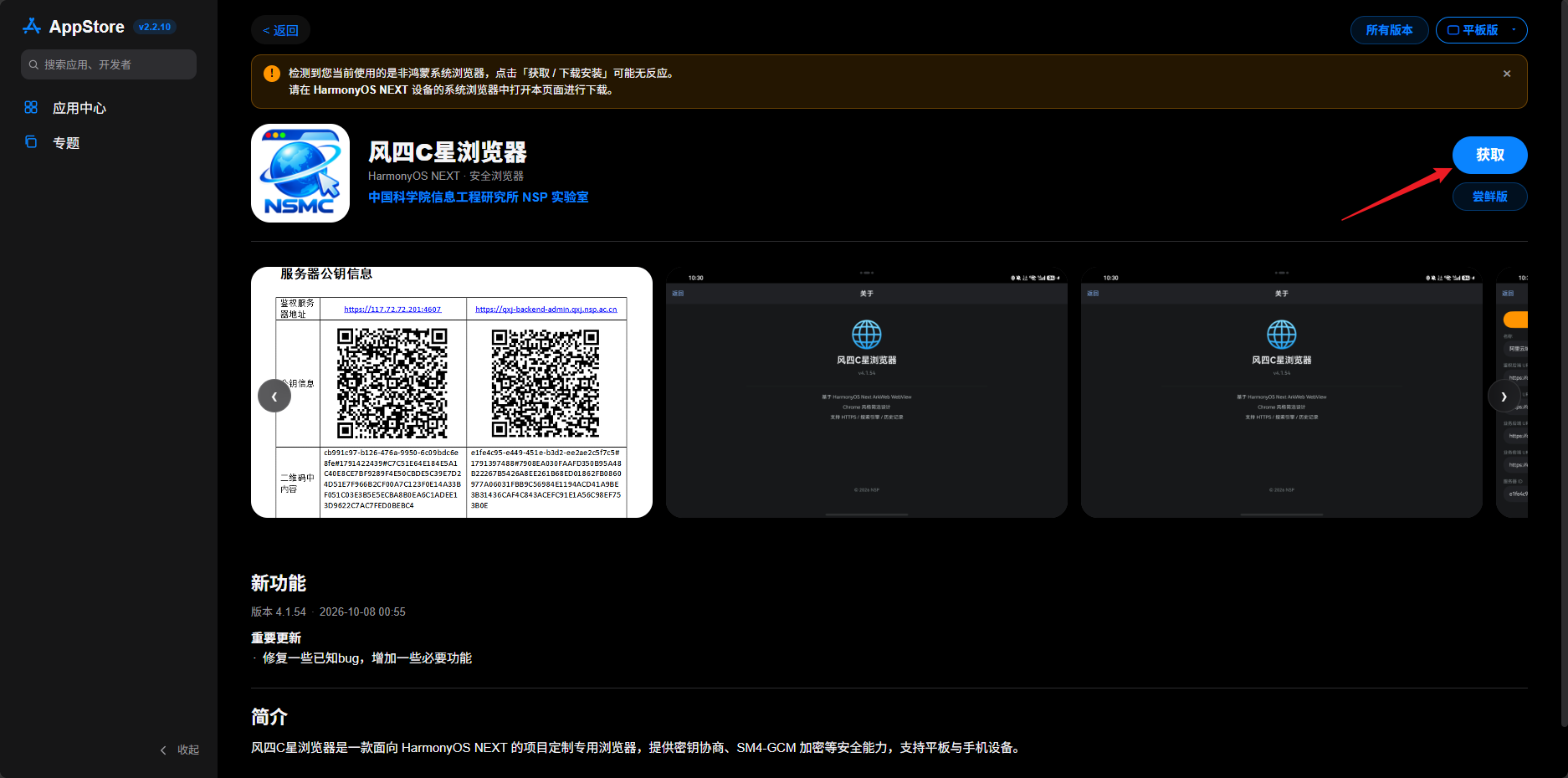The height and width of the screenshot is (778, 1568).
Task: Show next screenshot with right arrow
Action: pos(1504,396)
